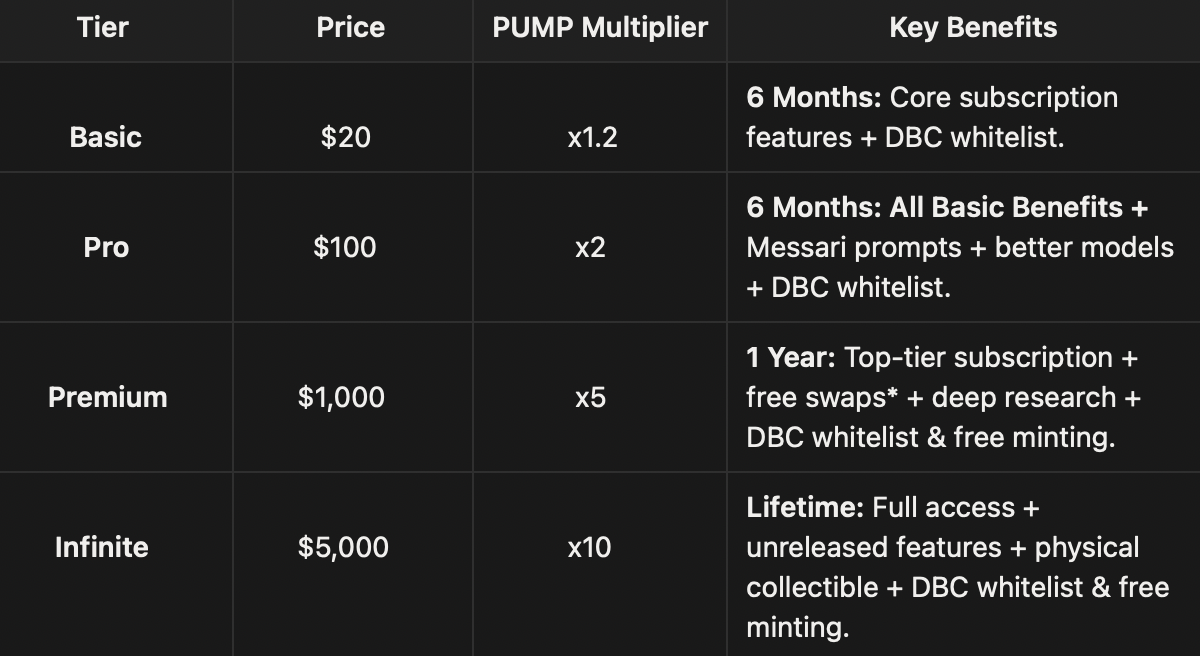
Task: Click the Tier column header
Action: pos(102,27)
